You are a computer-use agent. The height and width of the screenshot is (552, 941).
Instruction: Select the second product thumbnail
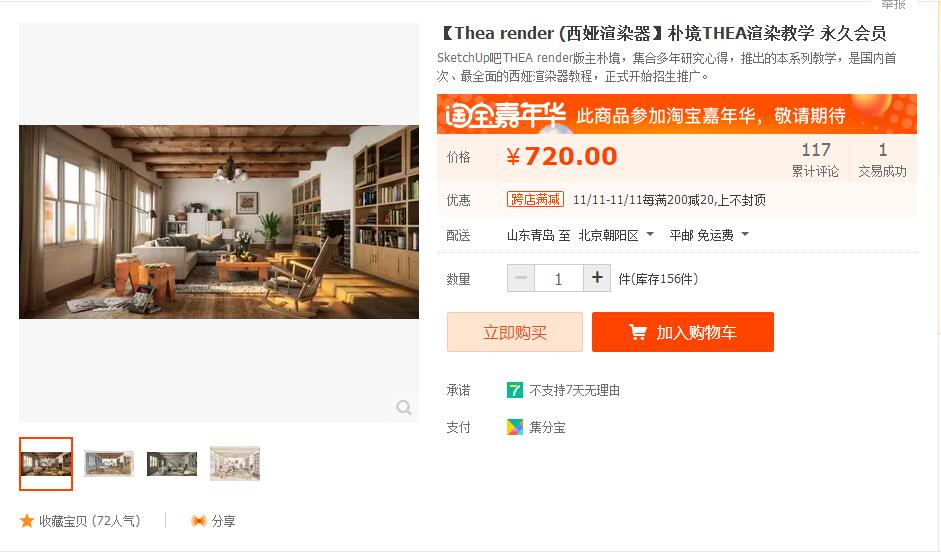(109, 463)
